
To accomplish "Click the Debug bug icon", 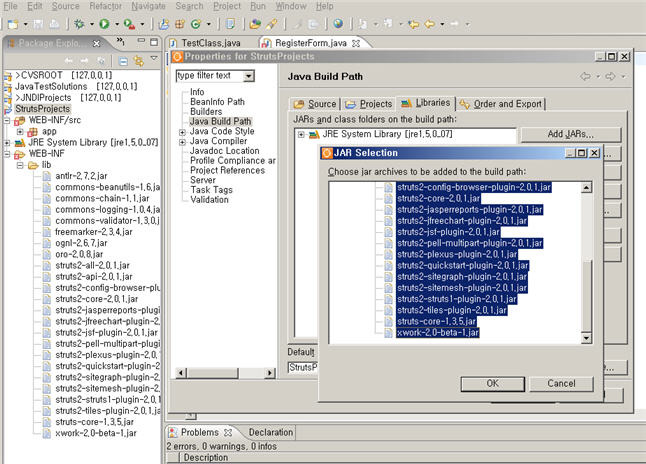I will pos(79,24).
